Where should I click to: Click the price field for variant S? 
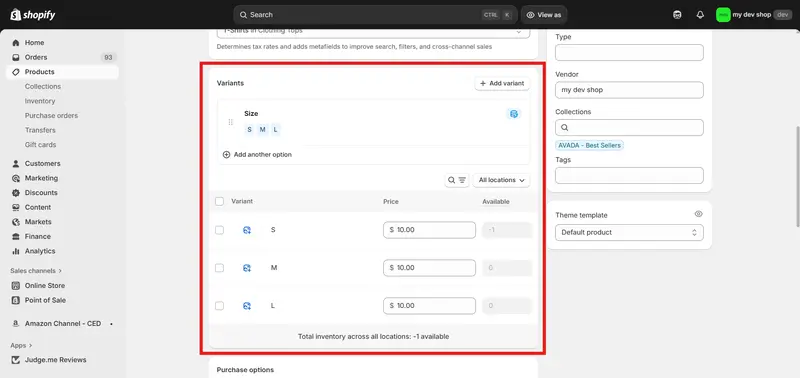point(429,230)
